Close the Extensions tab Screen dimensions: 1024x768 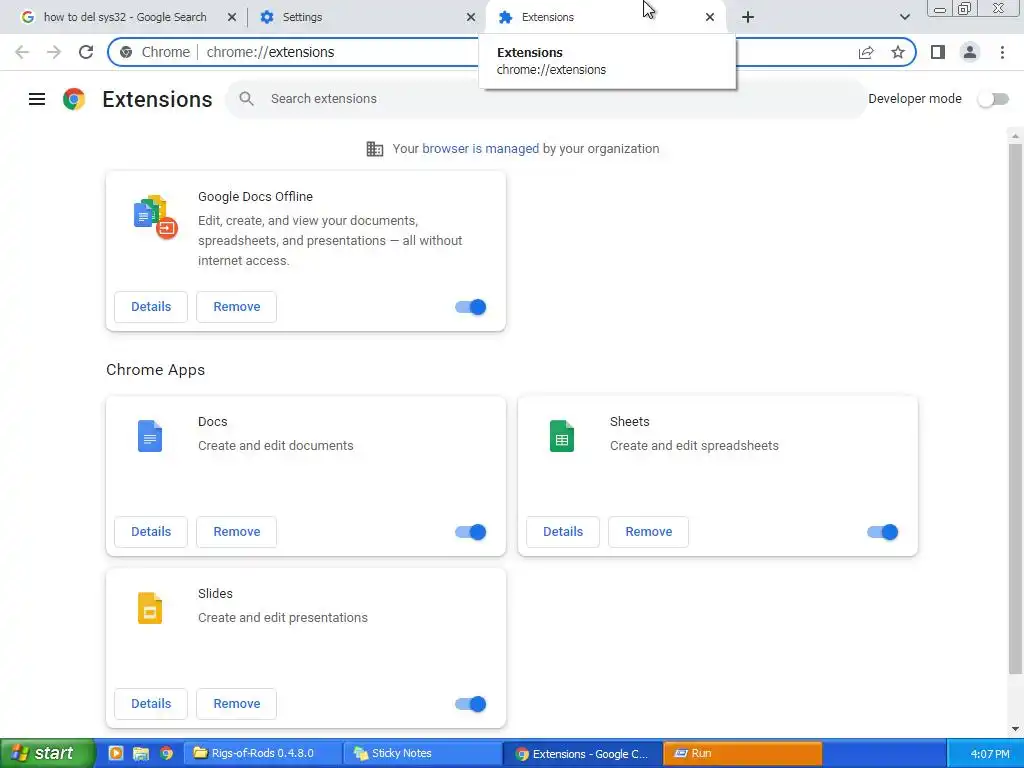710,17
